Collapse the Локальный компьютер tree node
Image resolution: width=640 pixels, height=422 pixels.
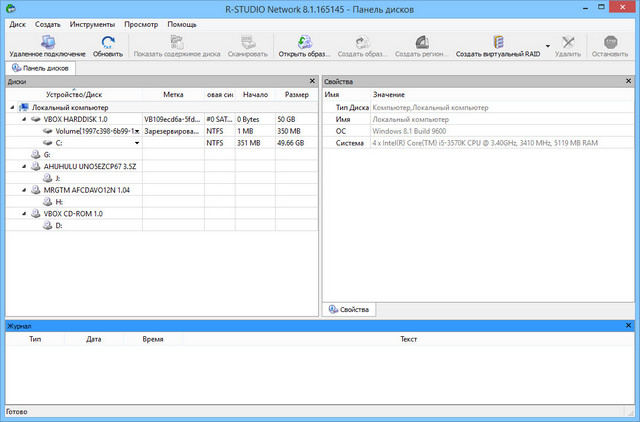click(12, 107)
